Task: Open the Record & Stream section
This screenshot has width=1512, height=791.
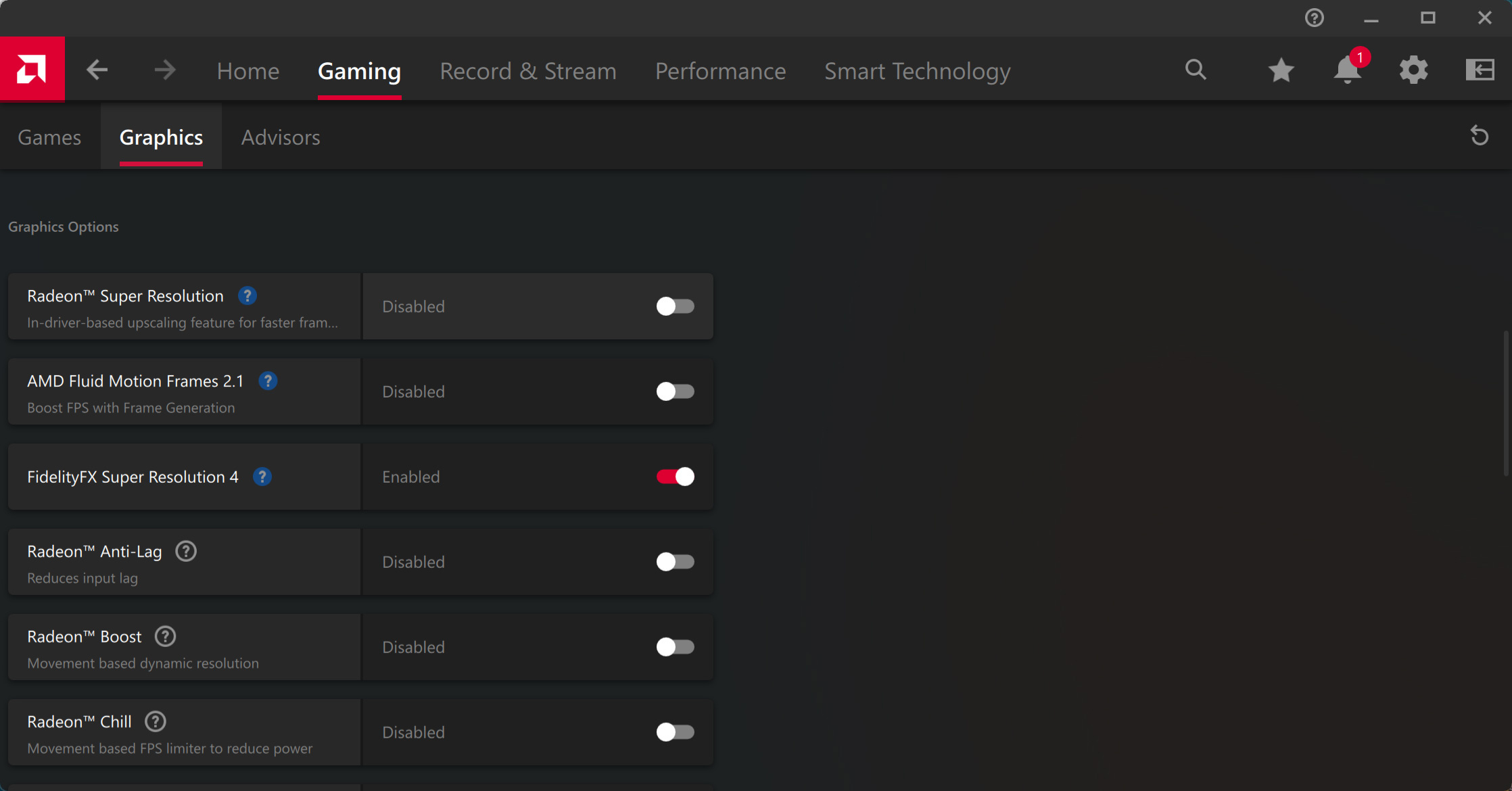Action: click(527, 71)
